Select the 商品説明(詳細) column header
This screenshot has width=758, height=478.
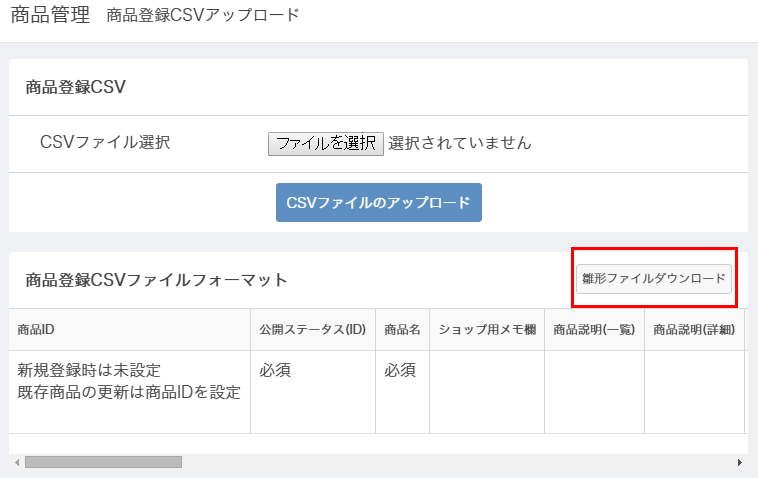[x=694, y=330]
